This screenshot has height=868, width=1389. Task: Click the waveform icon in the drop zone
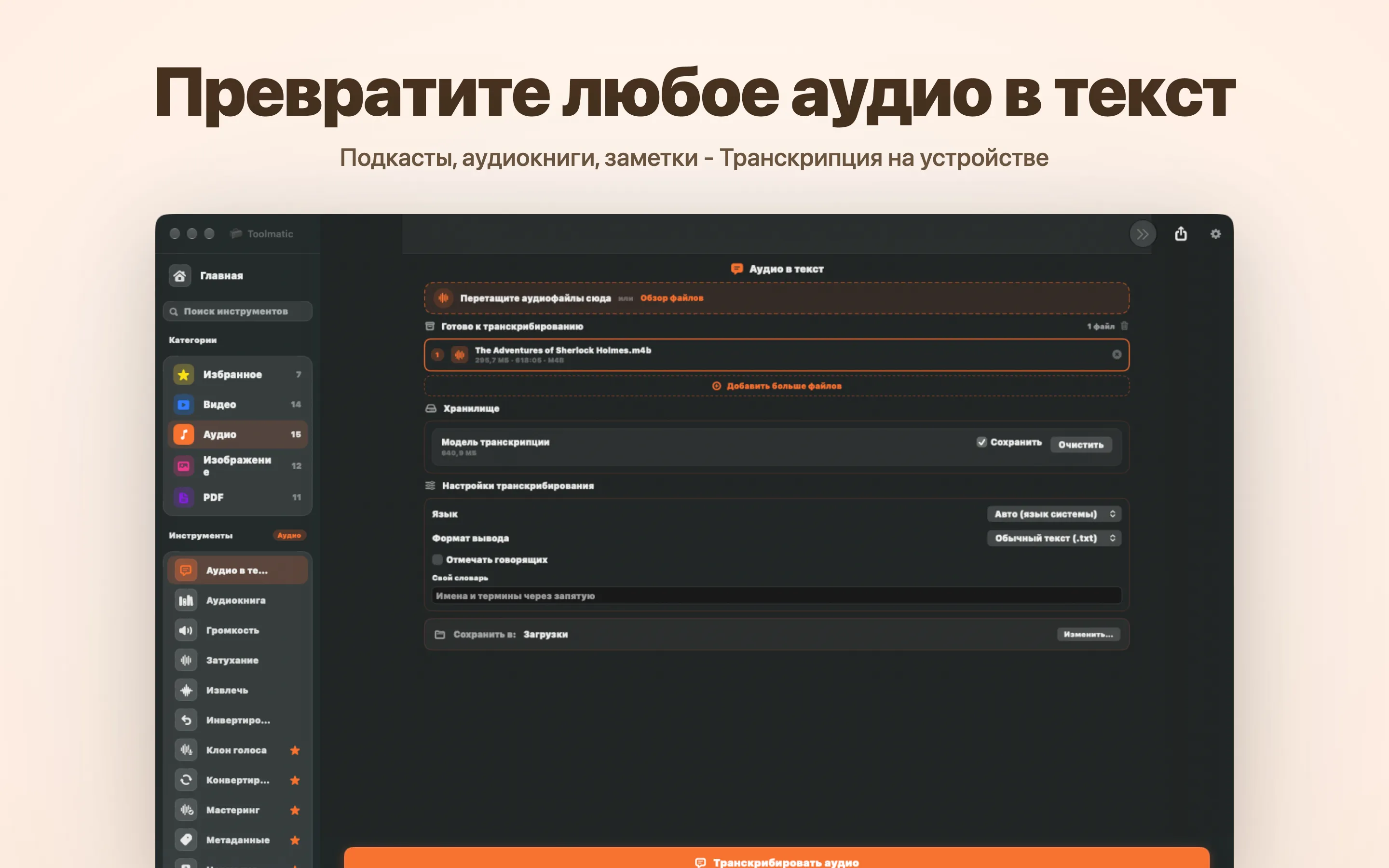pos(444,298)
